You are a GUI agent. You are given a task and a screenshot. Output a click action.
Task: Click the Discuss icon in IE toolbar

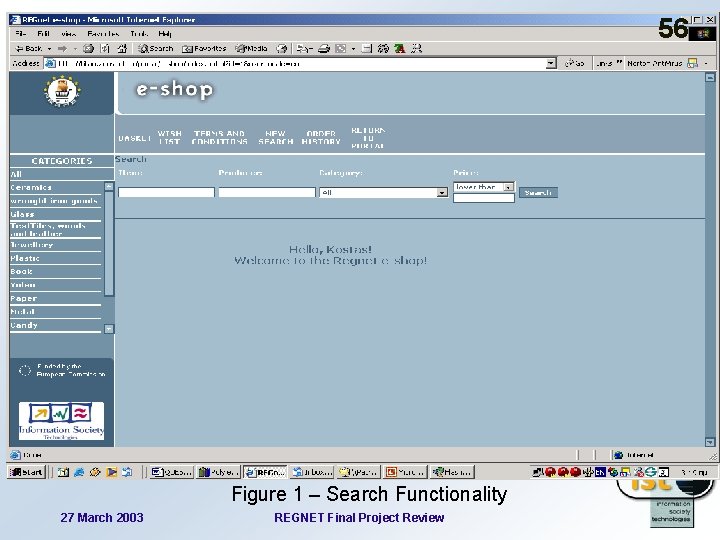tap(366, 48)
